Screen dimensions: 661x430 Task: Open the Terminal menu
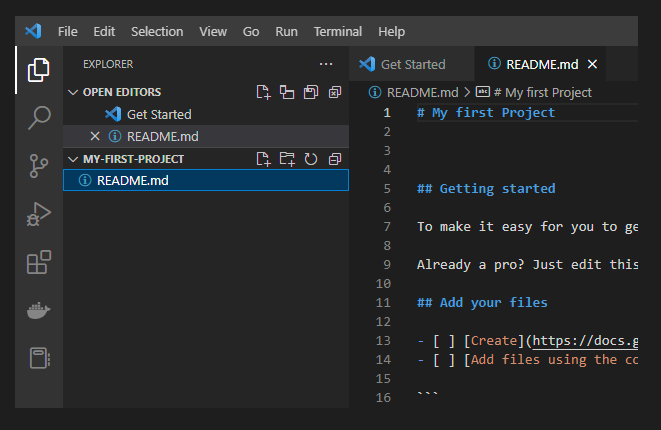tap(338, 31)
